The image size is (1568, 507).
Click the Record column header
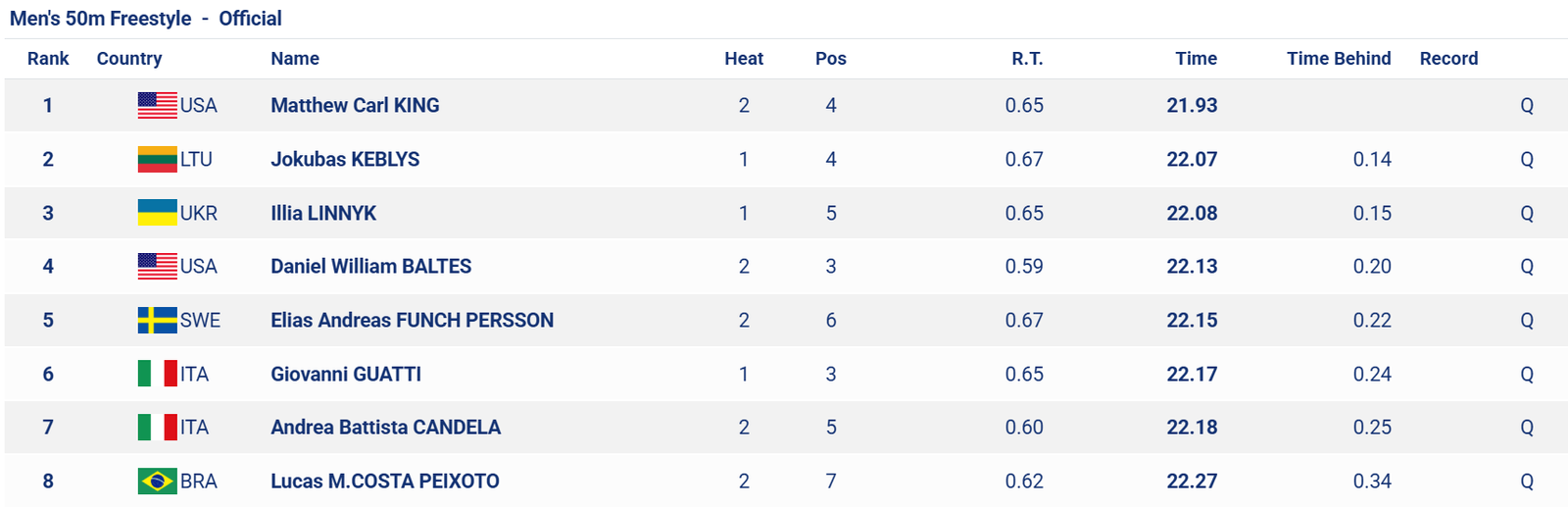[x=1448, y=59]
